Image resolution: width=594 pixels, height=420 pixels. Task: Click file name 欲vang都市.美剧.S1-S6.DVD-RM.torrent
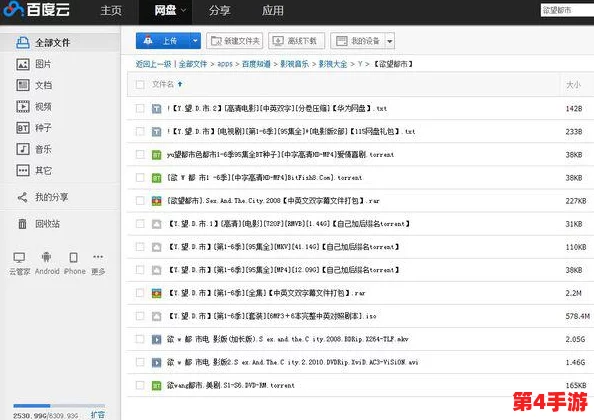tap(230, 386)
